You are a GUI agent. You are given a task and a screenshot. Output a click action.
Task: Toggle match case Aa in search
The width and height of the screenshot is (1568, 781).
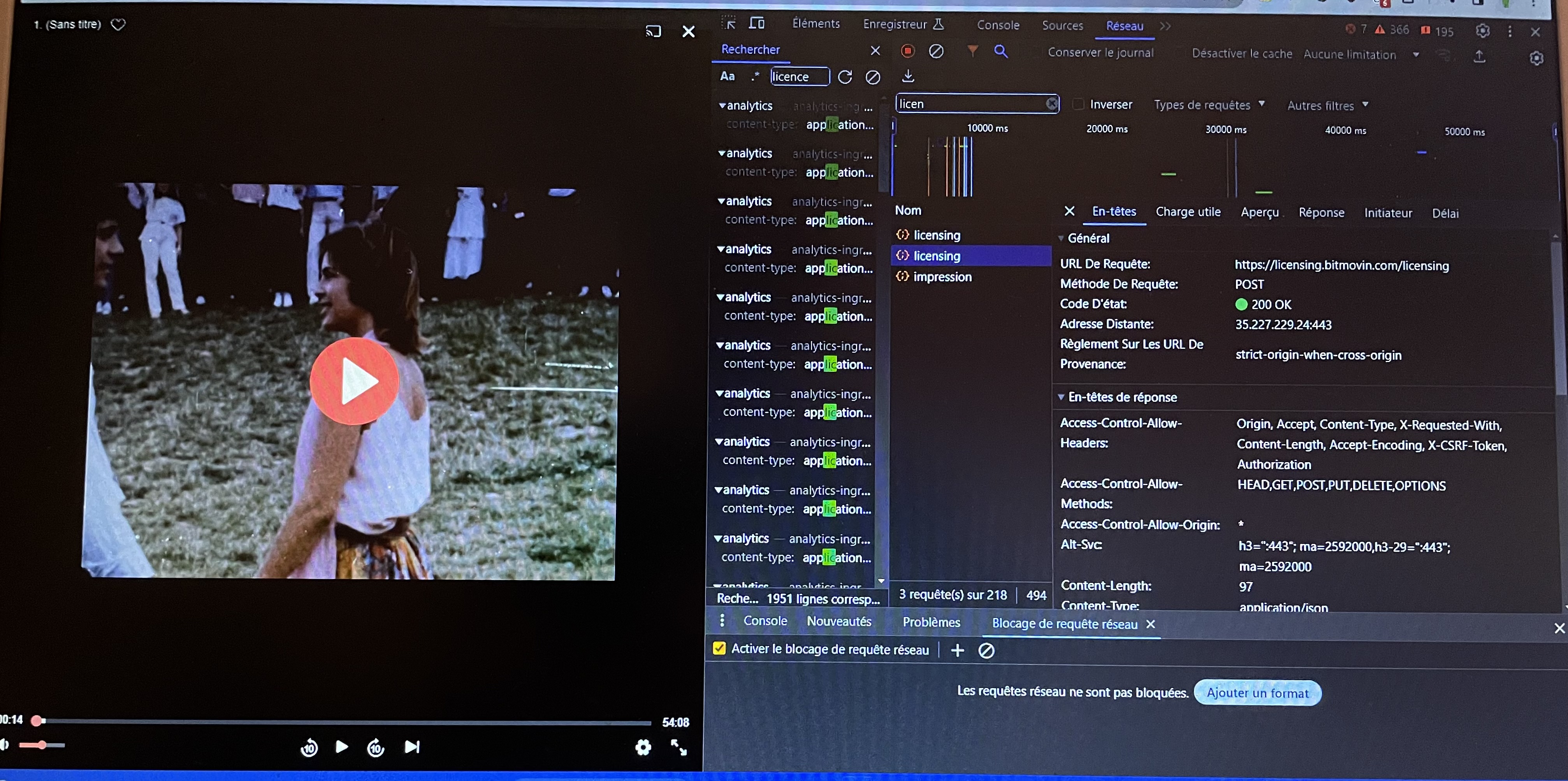point(727,76)
